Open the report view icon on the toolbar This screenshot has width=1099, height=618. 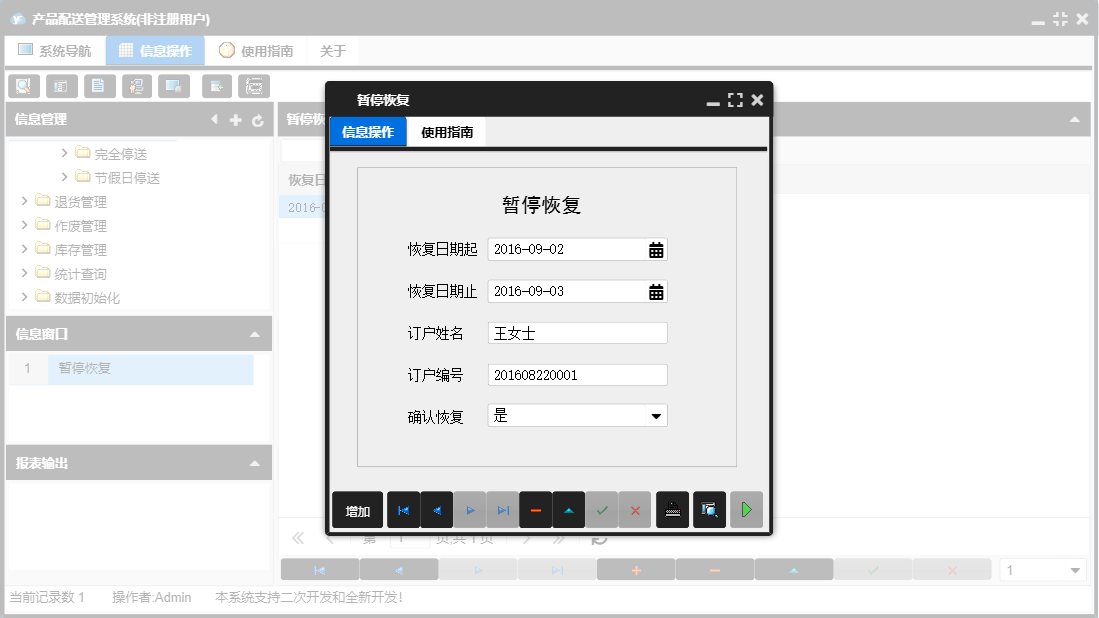[x=61, y=86]
